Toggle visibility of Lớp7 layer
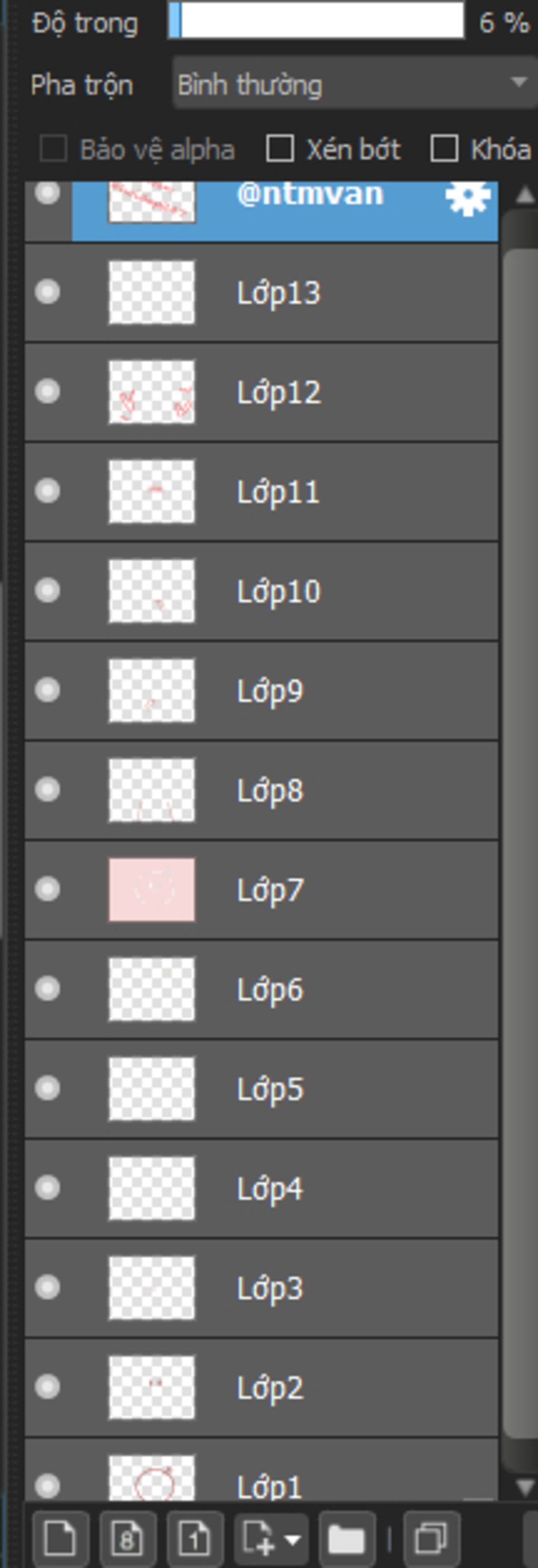The image size is (538, 1568). tap(47, 889)
